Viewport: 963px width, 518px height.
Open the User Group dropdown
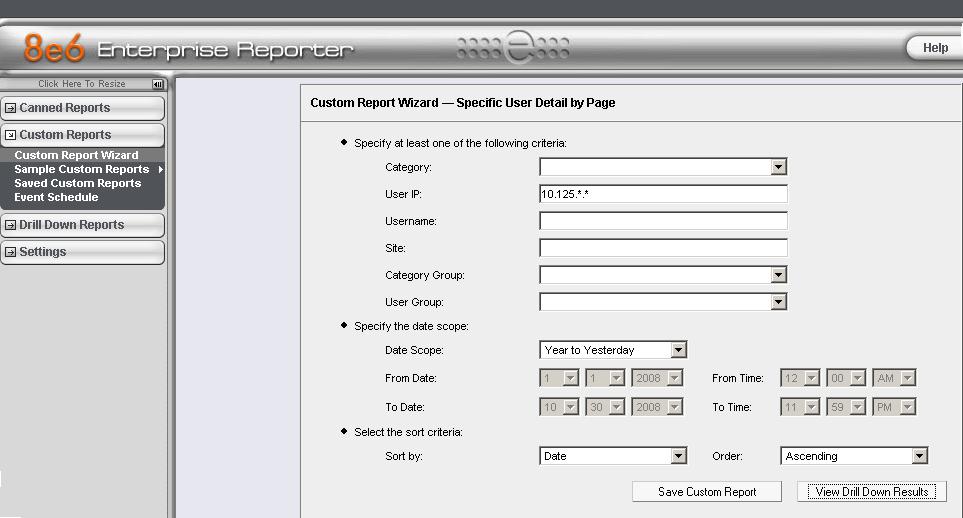point(778,302)
